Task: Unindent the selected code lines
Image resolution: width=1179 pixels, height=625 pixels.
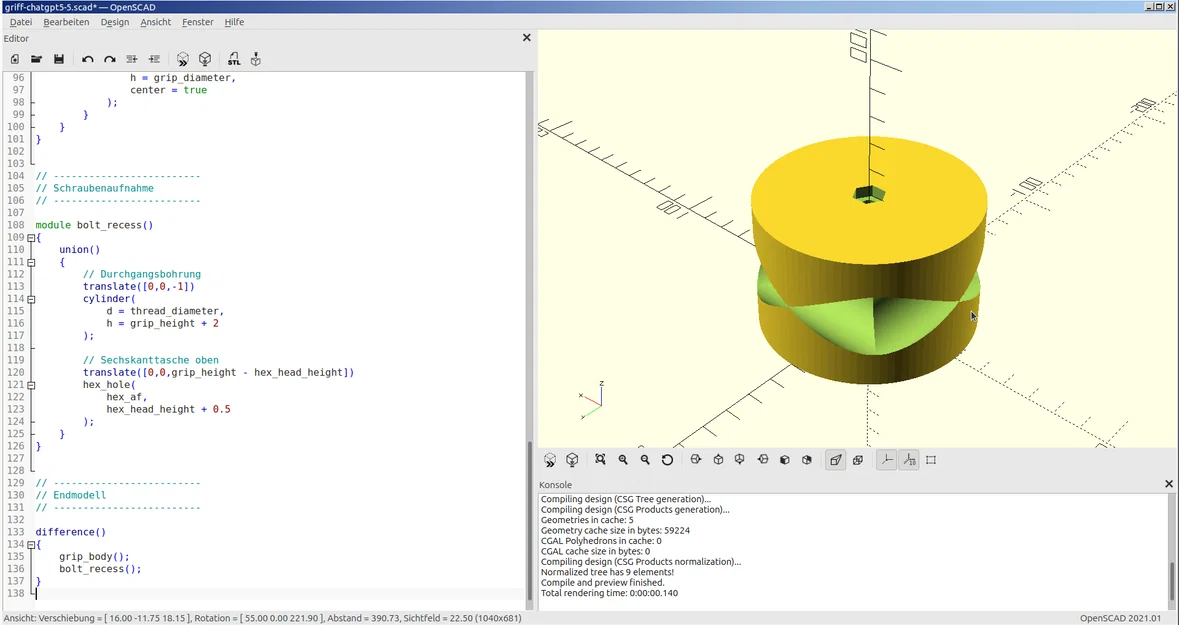Action: (132, 59)
